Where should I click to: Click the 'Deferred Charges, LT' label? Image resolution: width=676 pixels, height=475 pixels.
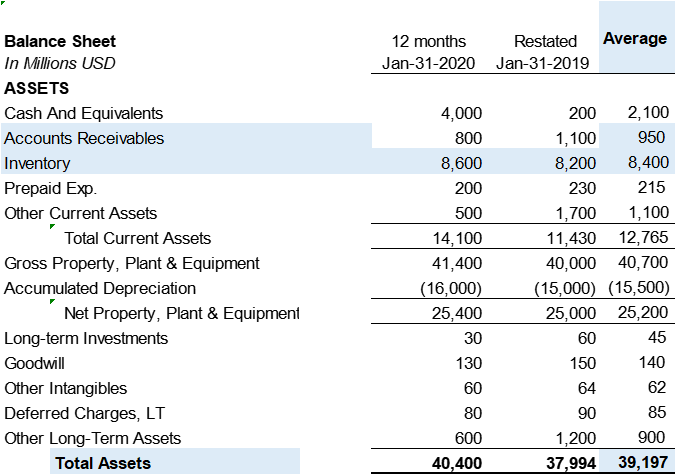coord(84,413)
